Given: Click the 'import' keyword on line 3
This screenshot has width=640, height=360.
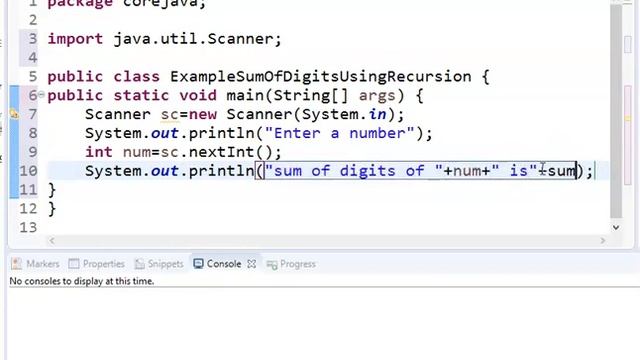Looking at the screenshot, I should coord(76,39).
